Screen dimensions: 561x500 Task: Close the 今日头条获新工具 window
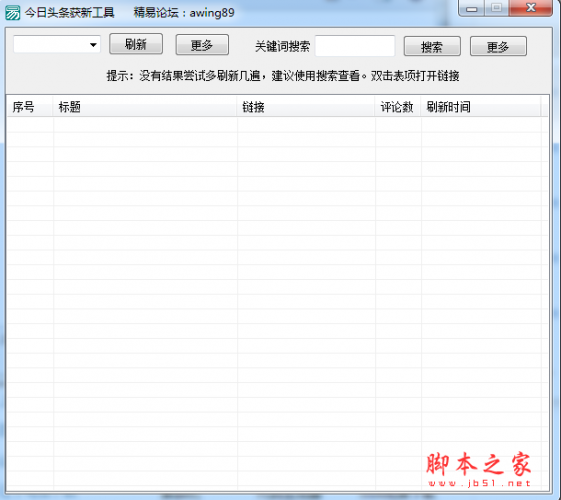pyautogui.click(x=531, y=8)
